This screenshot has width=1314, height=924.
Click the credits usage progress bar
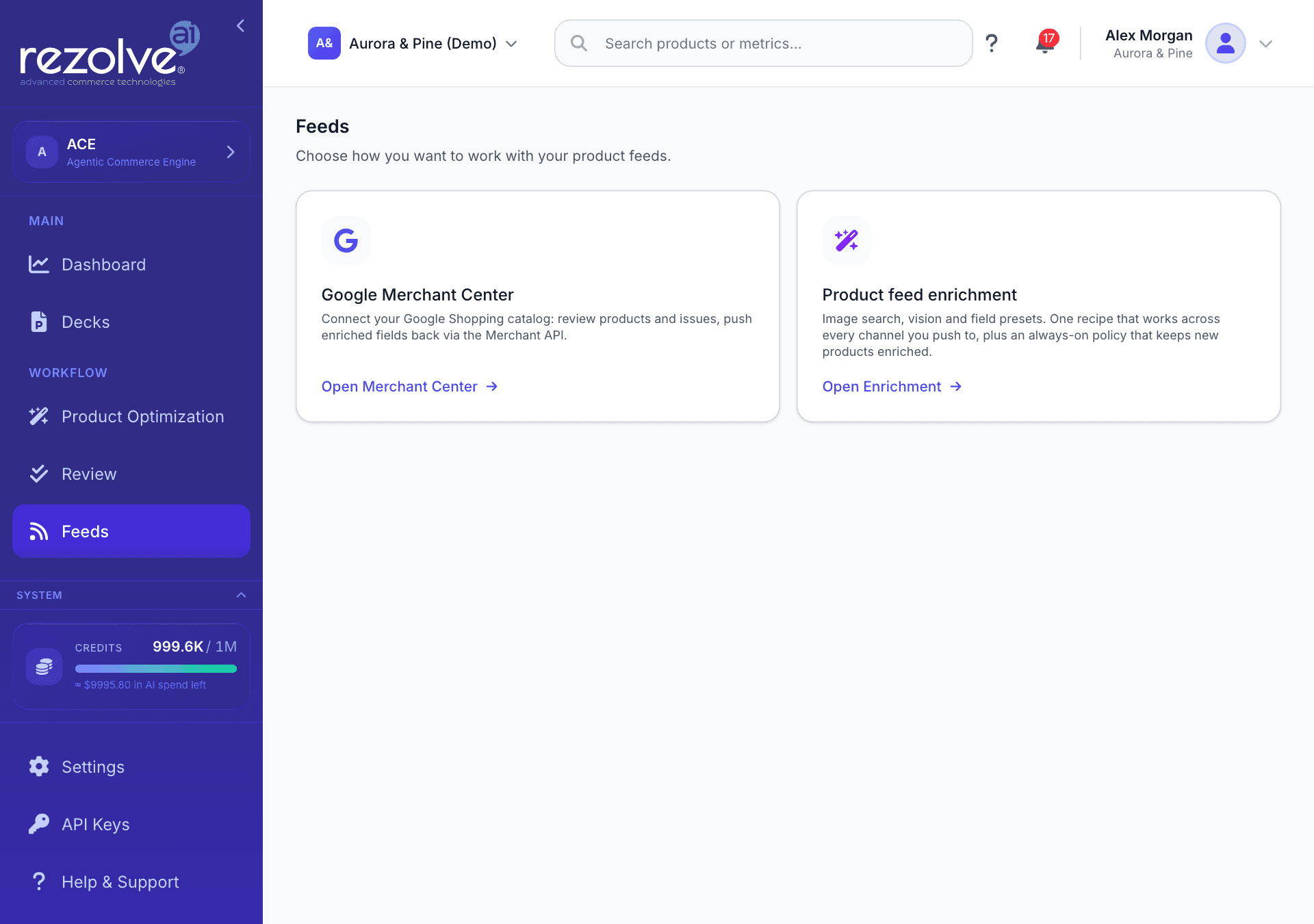click(x=156, y=669)
